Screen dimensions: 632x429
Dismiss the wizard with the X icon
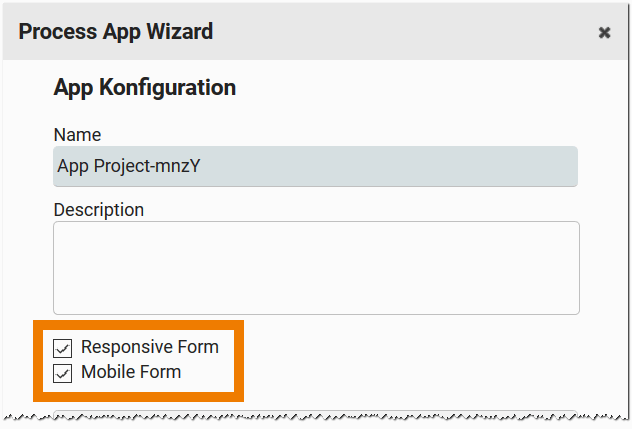[604, 32]
